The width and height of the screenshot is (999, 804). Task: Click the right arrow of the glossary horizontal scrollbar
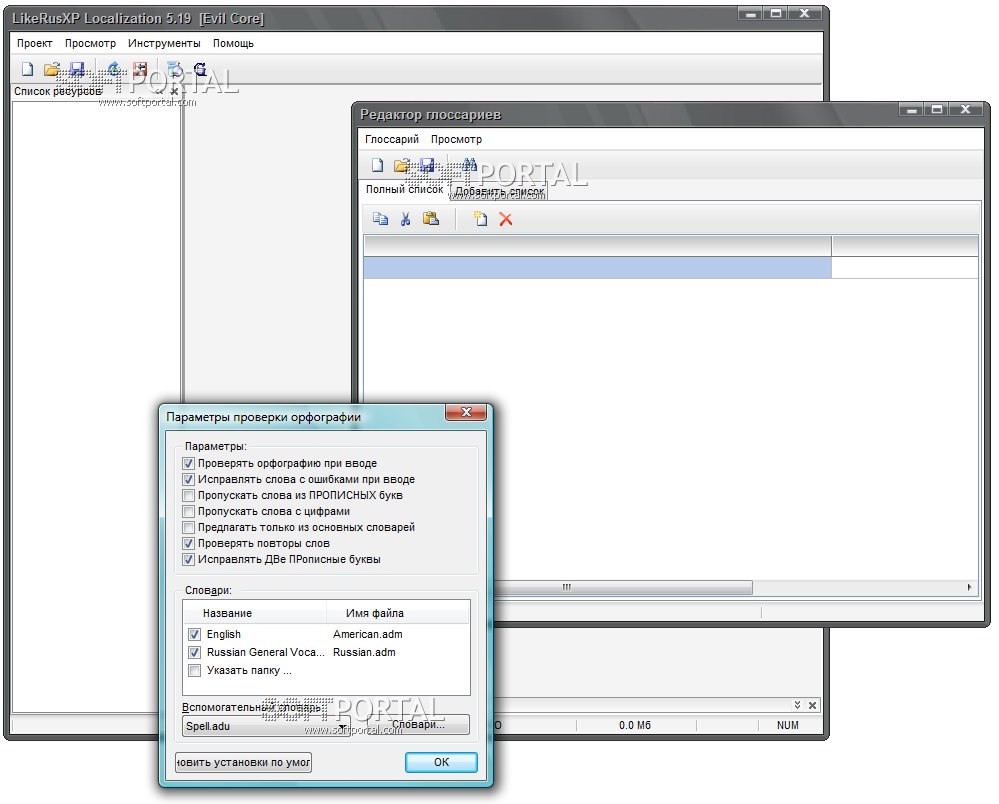[x=969, y=587]
